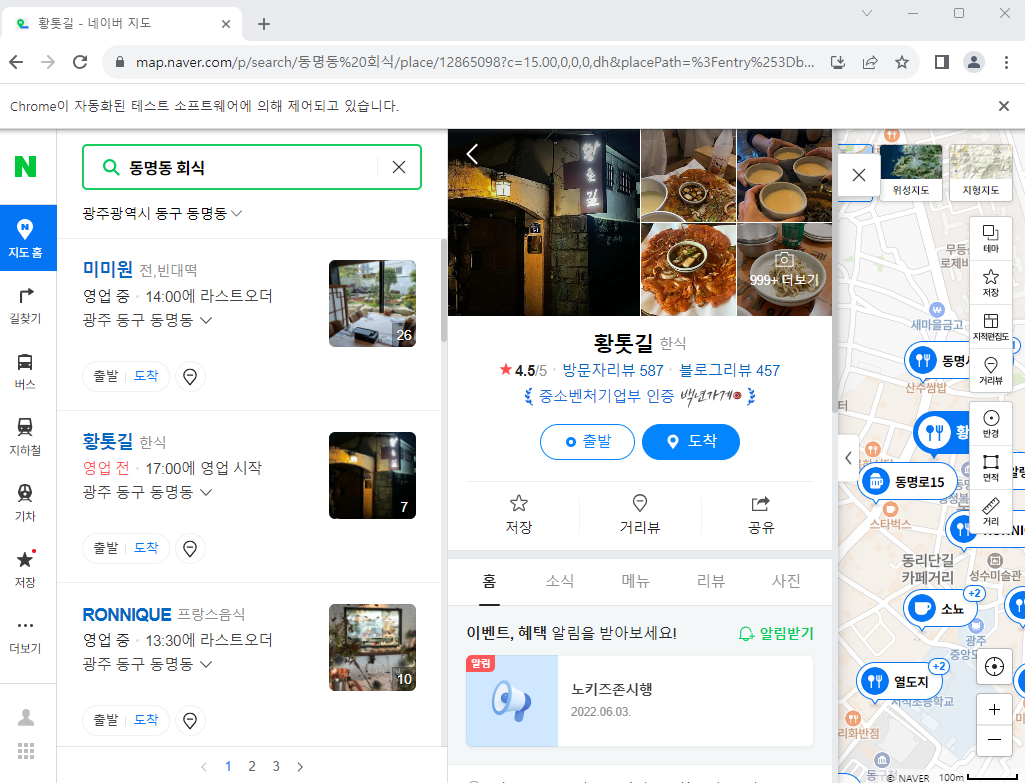The image size is (1025, 783).
Task: Switch to 위성지도 satellite map
Action: (x=911, y=171)
